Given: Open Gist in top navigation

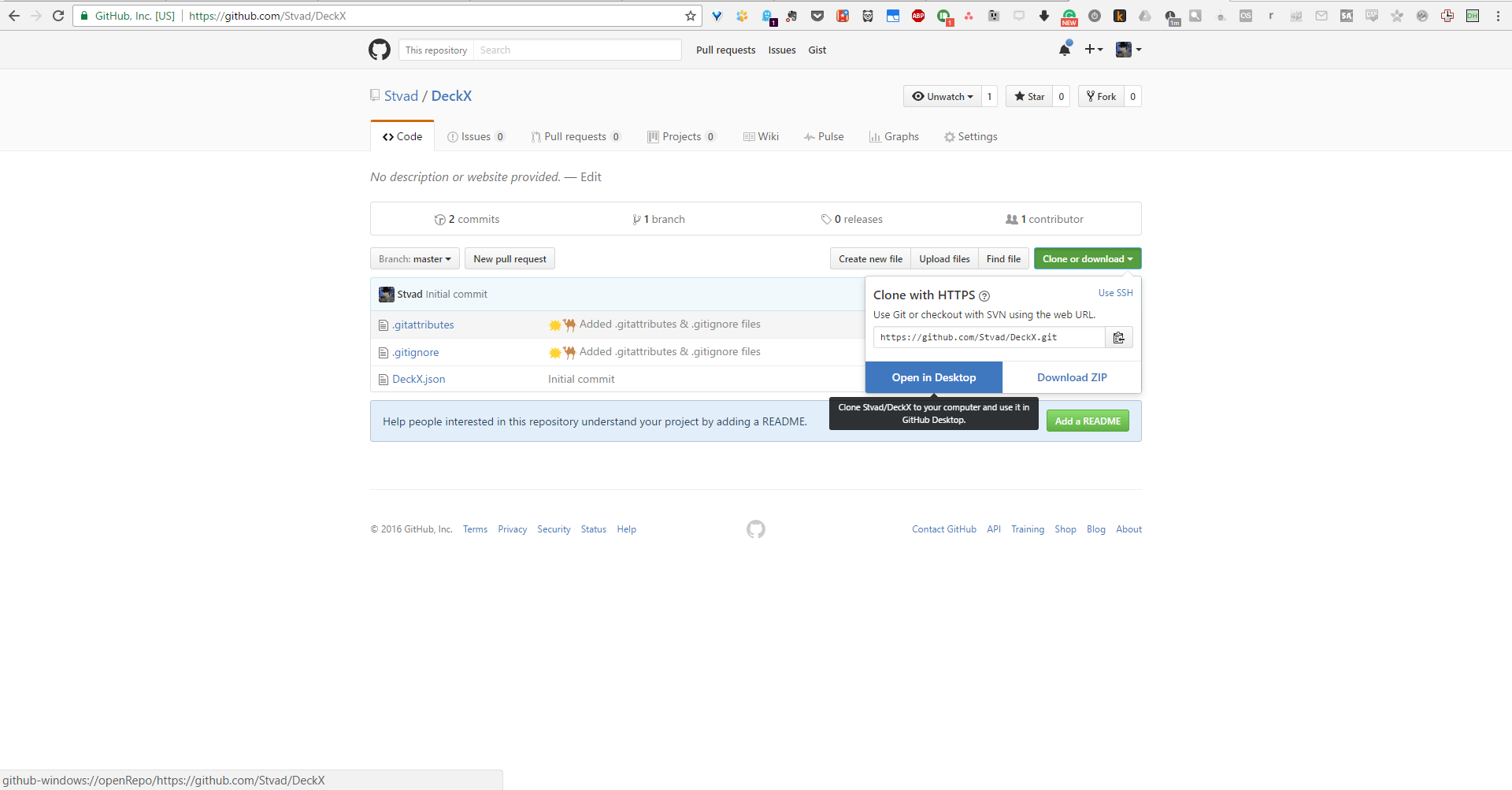Looking at the screenshot, I should pos(817,50).
